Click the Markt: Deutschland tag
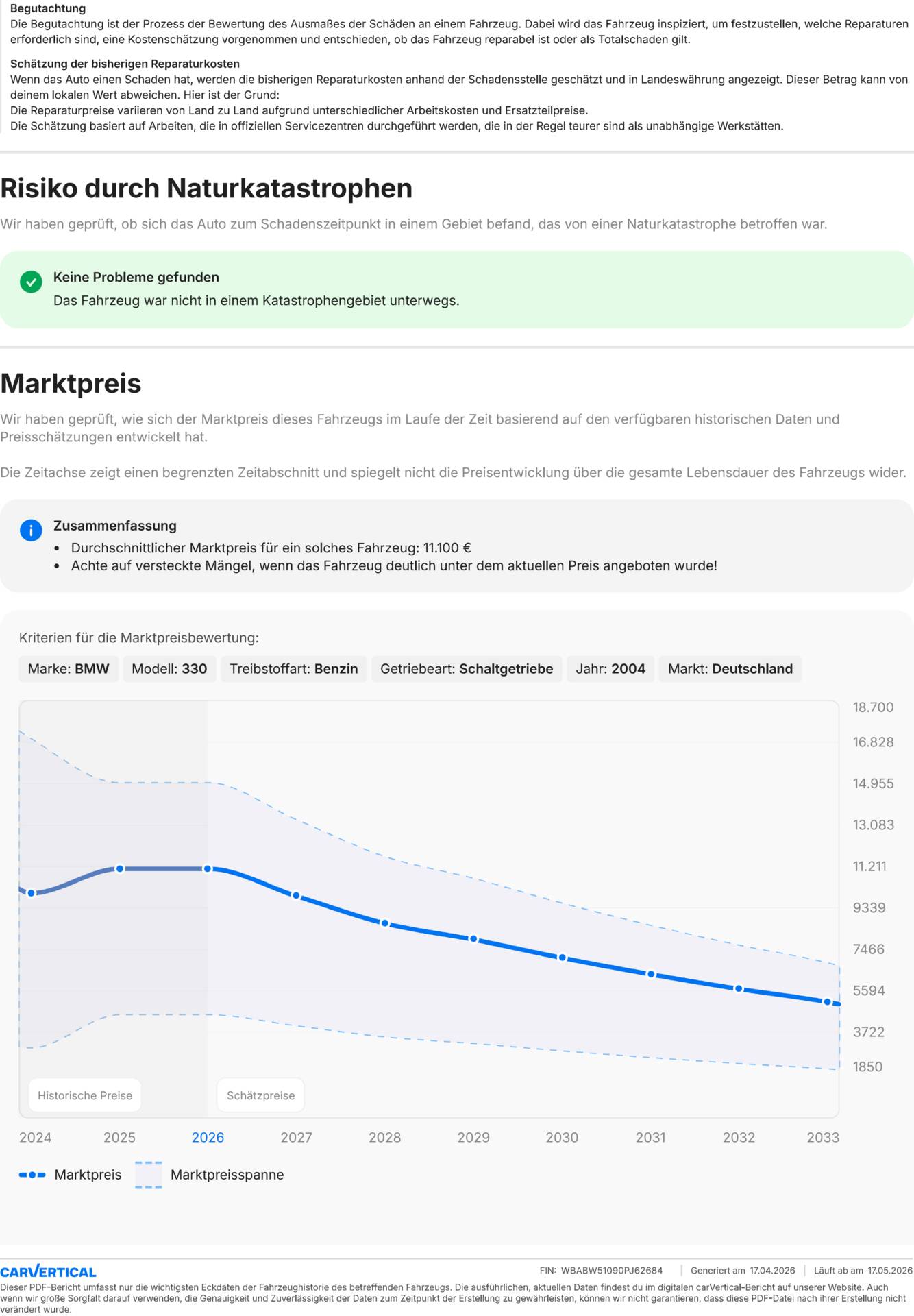This screenshot has width=914, height=1316. (x=730, y=669)
